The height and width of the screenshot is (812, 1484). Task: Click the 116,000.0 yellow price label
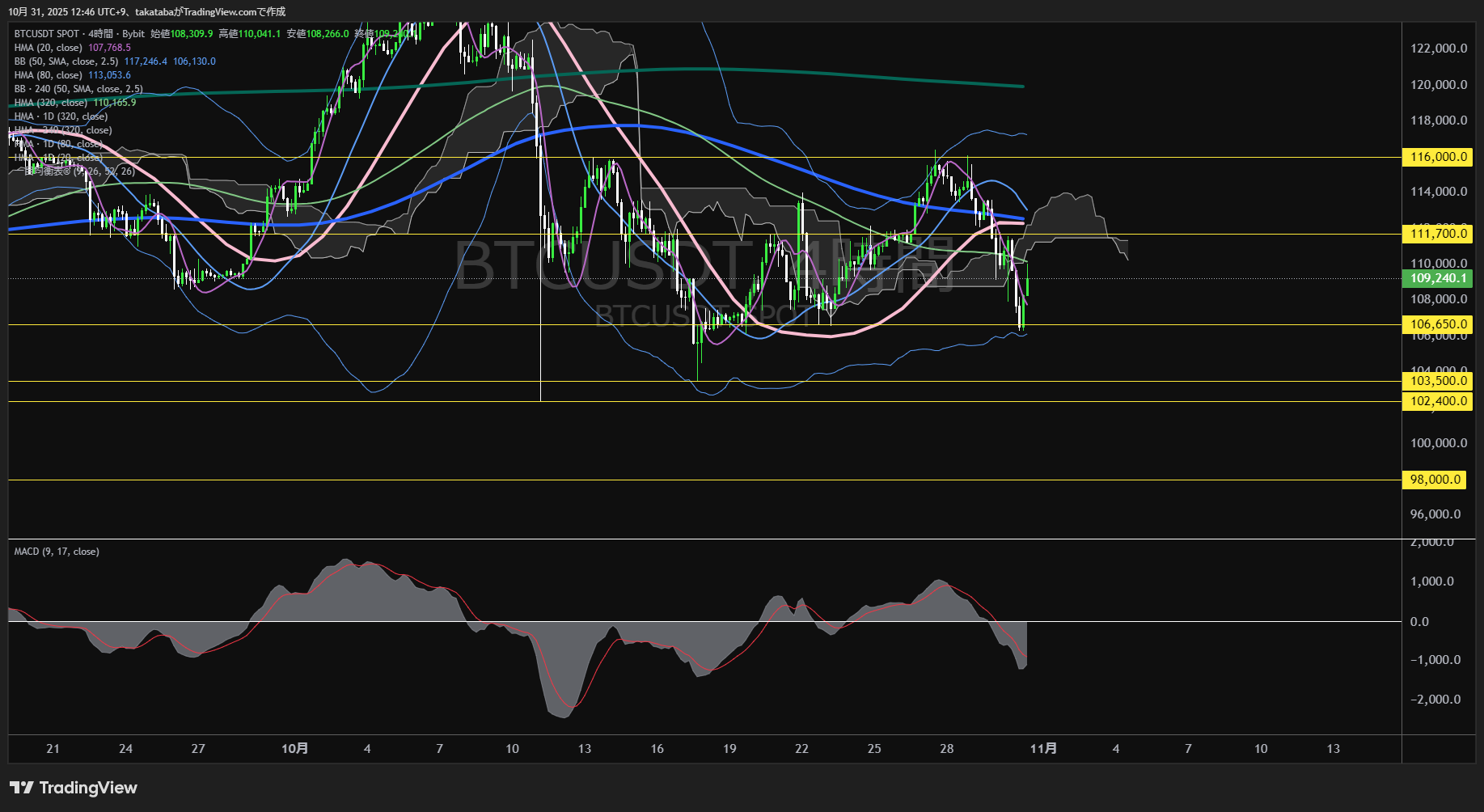1438,157
